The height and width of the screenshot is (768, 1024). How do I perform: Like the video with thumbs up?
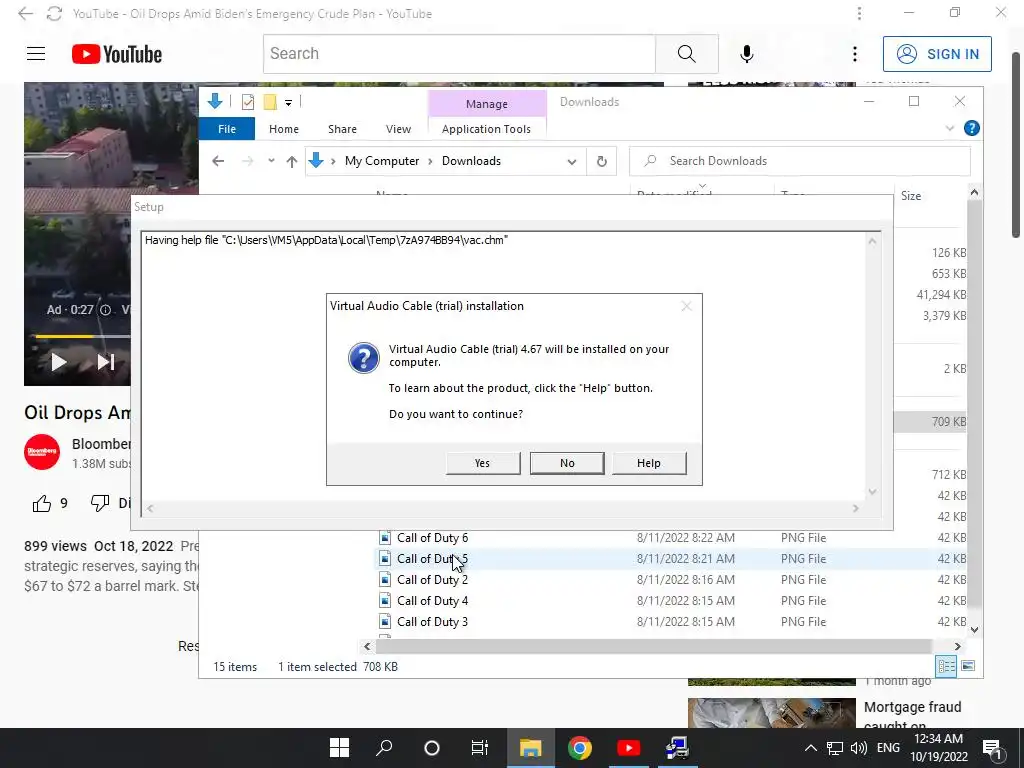click(42, 503)
